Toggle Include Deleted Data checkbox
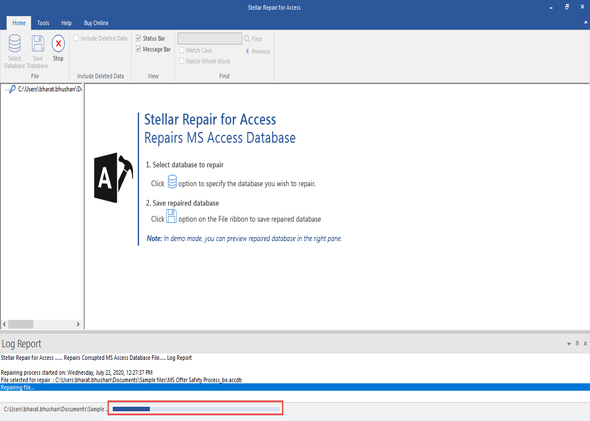Image resolution: width=590 pixels, height=421 pixels. tap(76, 38)
